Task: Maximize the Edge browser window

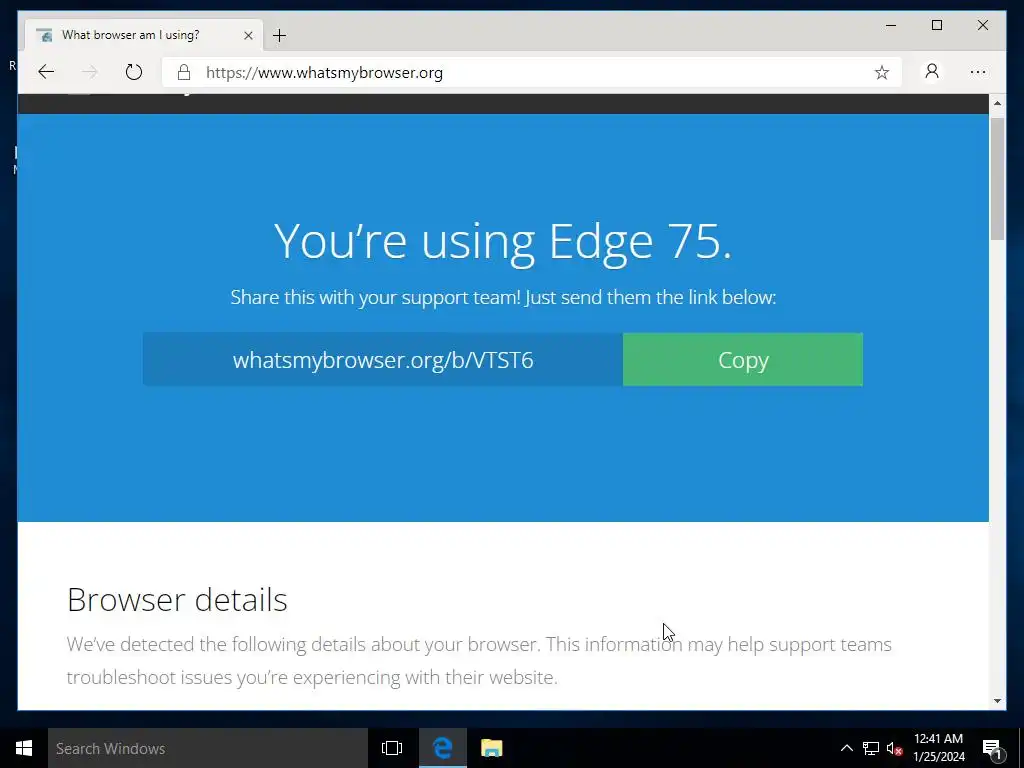Action: (936, 25)
